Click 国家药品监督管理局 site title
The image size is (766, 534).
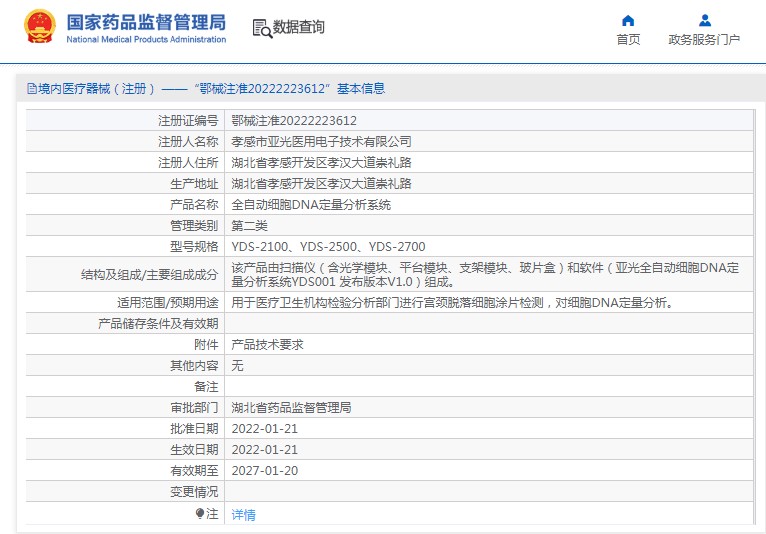[x=146, y=22]
